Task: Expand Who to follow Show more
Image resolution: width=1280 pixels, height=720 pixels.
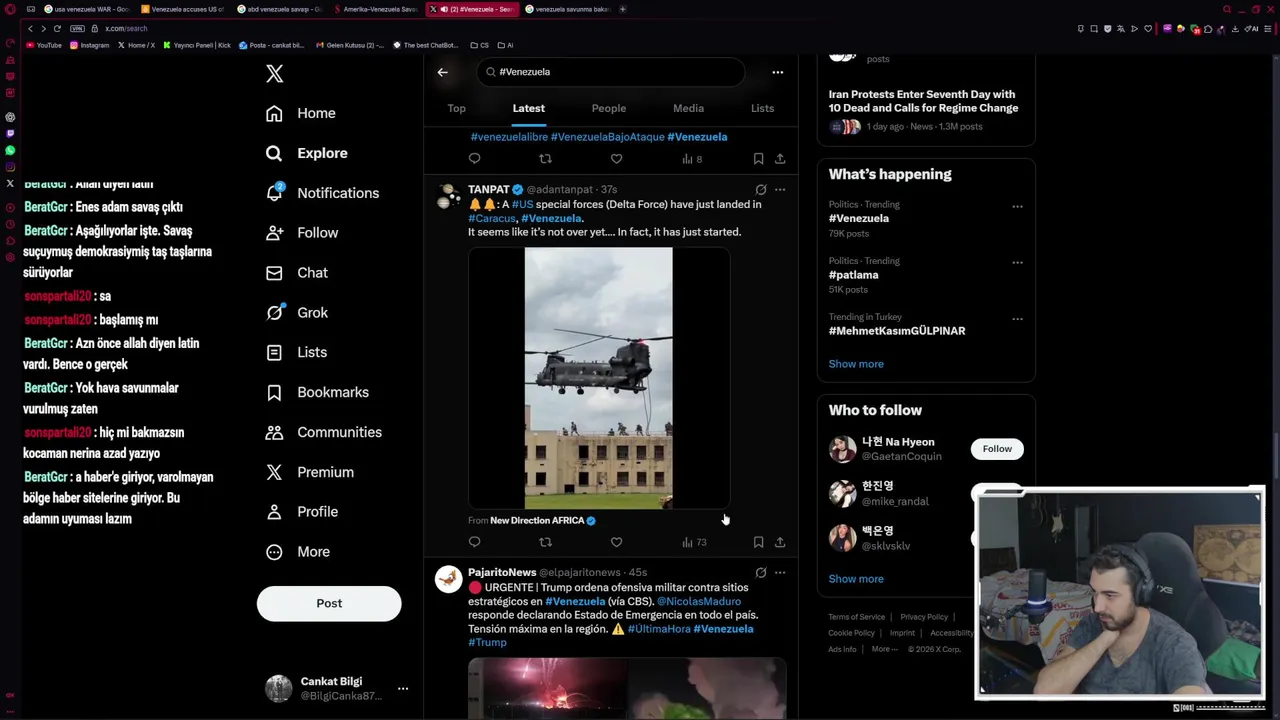Action: (856, 579)
